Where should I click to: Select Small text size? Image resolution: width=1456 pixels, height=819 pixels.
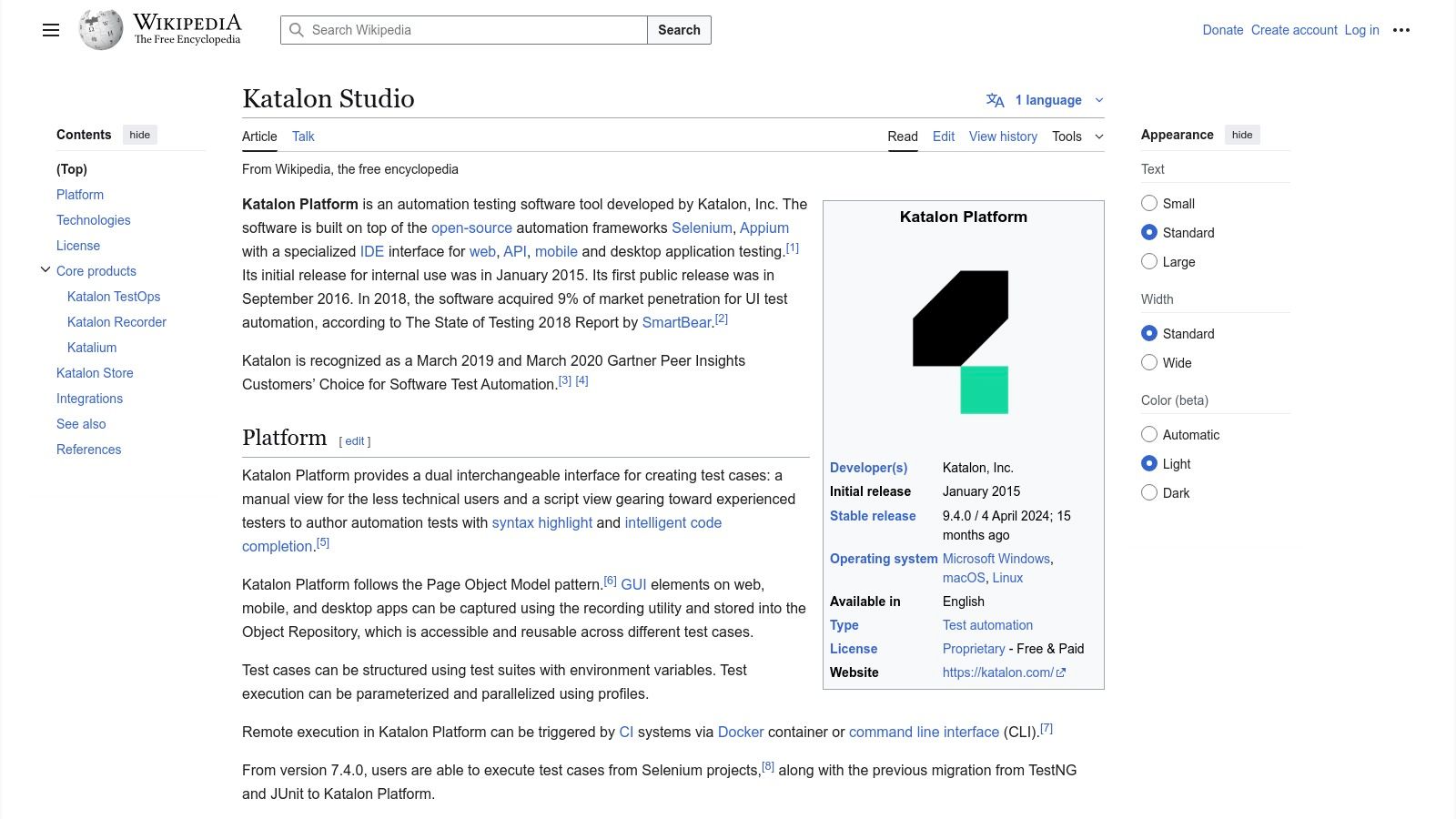pyautogui.click(x=1149, y=203)
